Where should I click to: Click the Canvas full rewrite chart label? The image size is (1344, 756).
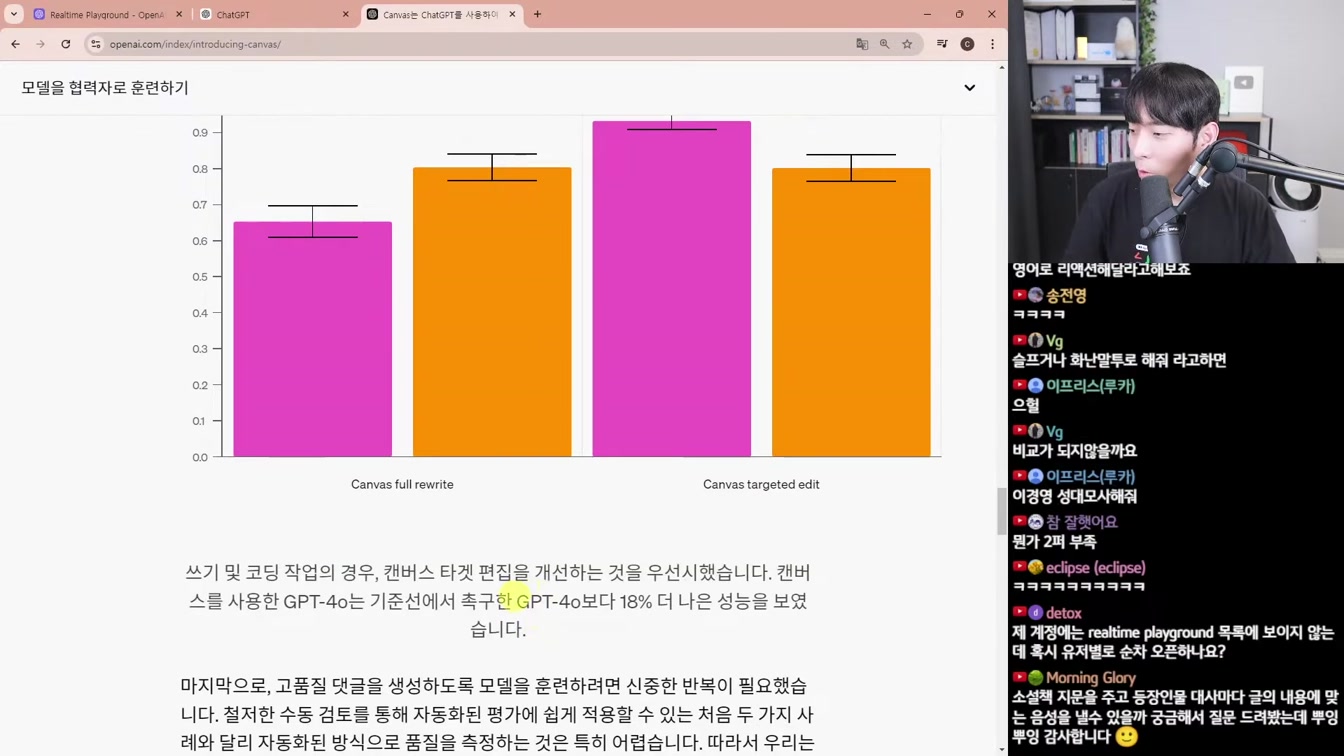402,484
